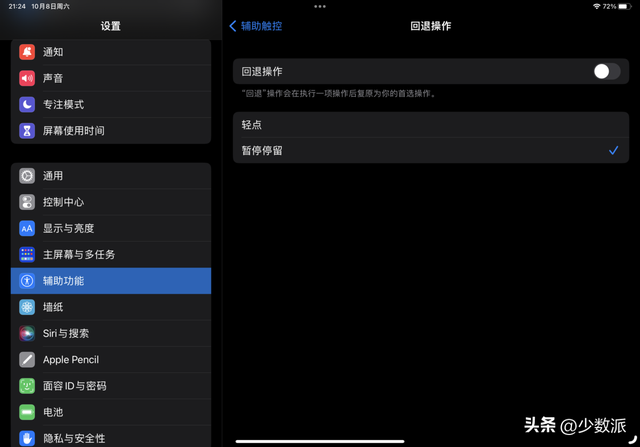Tap the General gear icon

pyautogui.click(x=27, y=176)
